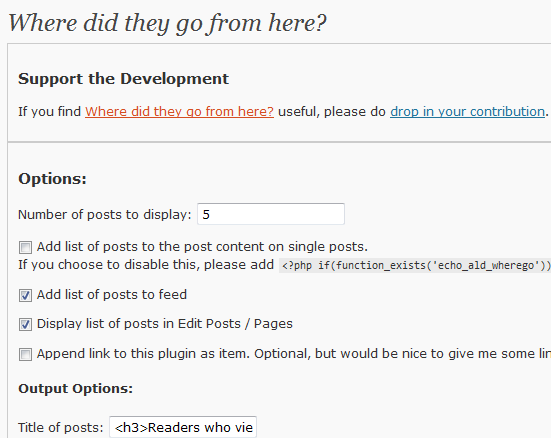This screenshot has width=551, height=438.
Task: Uncheck the 'Add list of posts to feed' checkbox
Action: (x=25, y=295)
